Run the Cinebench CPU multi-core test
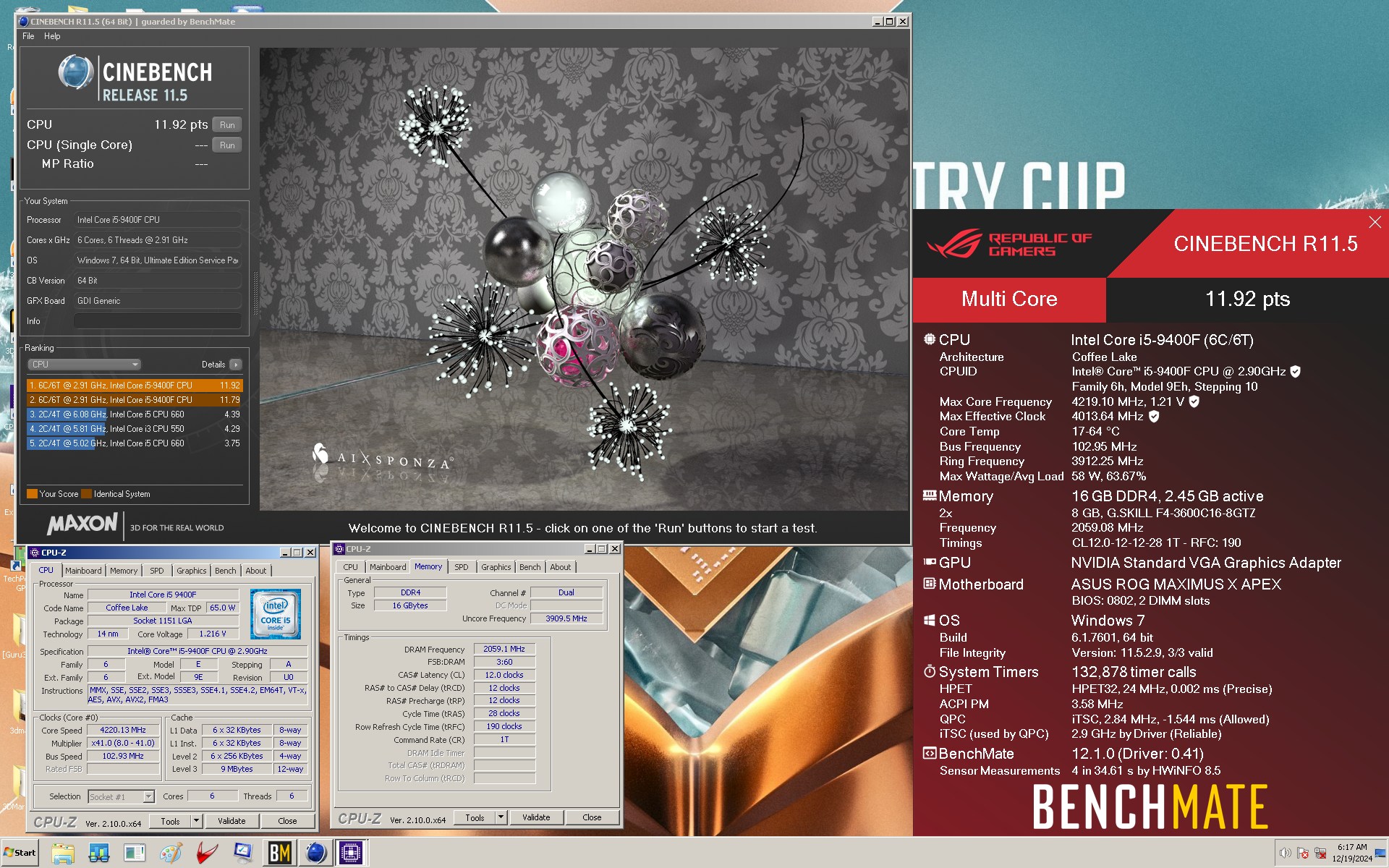The width and height of the screenshot is (1389, 868). click(x=227, y=125)
